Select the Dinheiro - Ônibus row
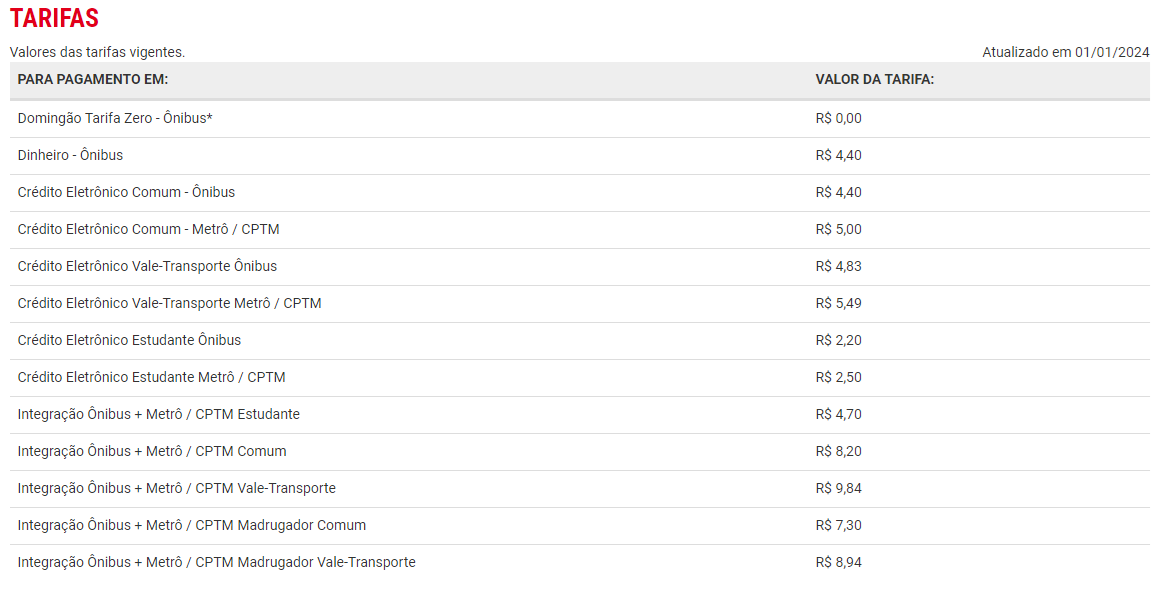The image size is (1176, 594). click(70, 155)
